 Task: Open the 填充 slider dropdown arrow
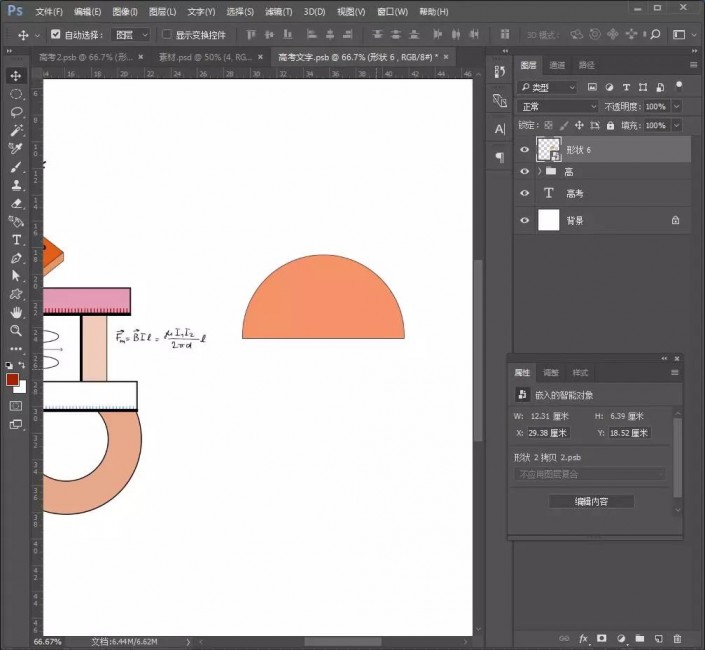coord(677,125)
